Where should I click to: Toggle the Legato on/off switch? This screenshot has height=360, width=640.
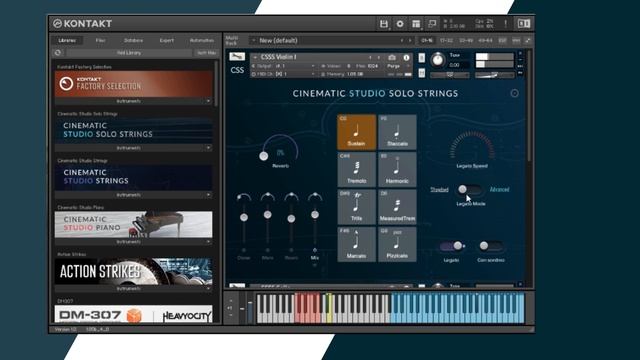[x=452, y=246]
